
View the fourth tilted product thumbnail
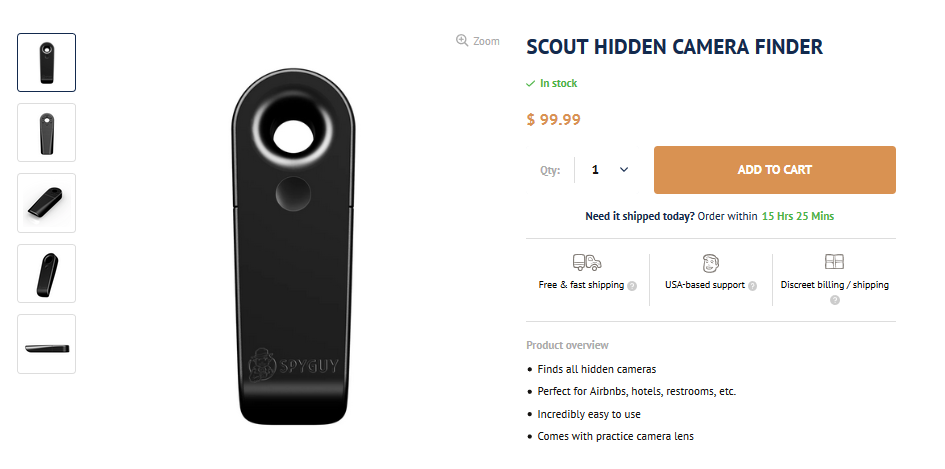click(x=46, y=273)
